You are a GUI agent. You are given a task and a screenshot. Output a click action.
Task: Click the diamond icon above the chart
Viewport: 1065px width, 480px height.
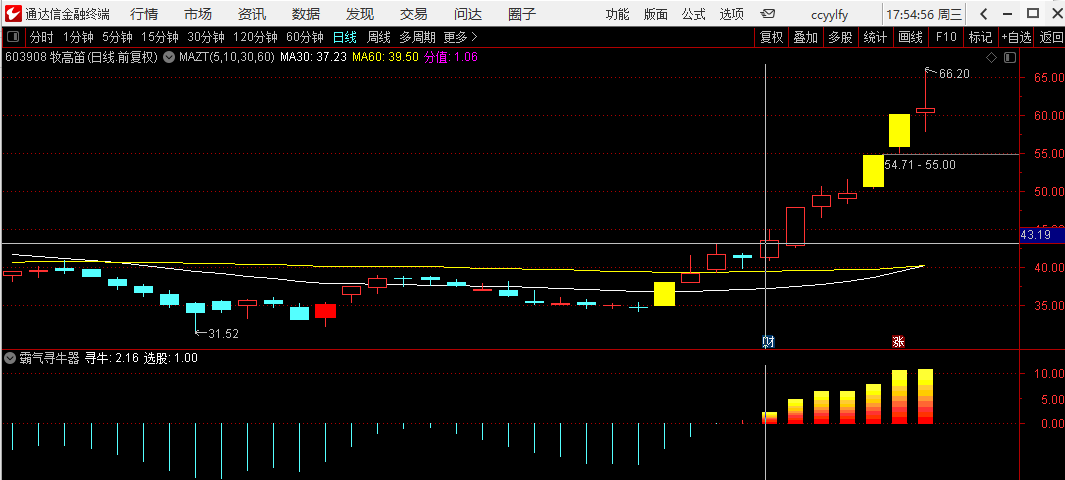click(x=992, y=58)
